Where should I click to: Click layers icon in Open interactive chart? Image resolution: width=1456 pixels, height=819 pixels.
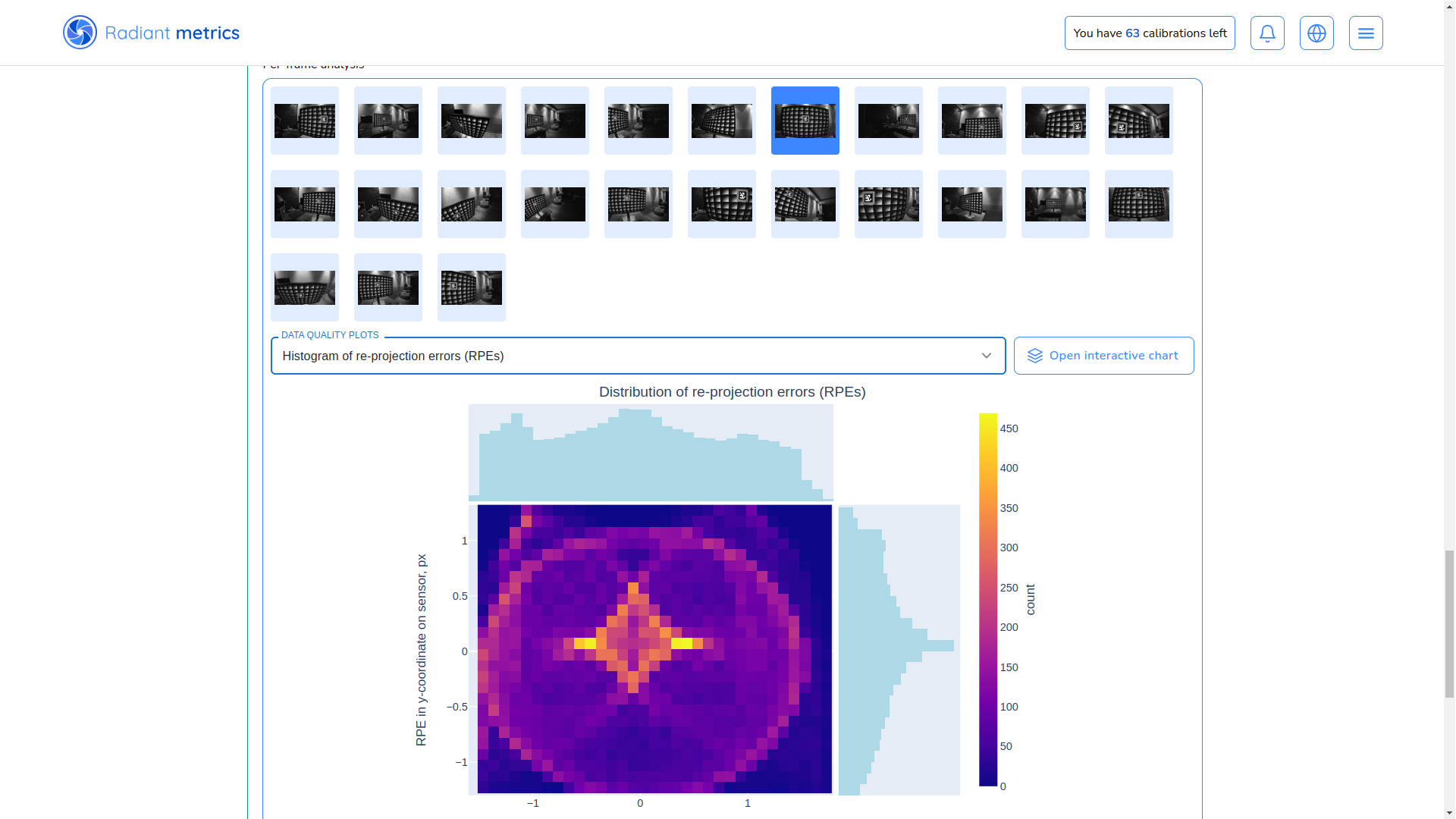[x=1034, y=356]
